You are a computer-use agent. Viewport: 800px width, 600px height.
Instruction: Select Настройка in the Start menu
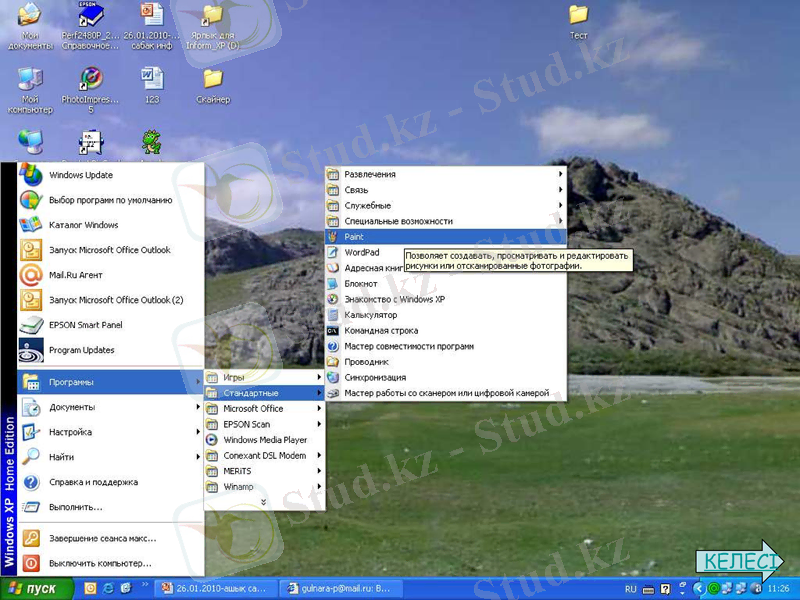(x=70, y=432)
